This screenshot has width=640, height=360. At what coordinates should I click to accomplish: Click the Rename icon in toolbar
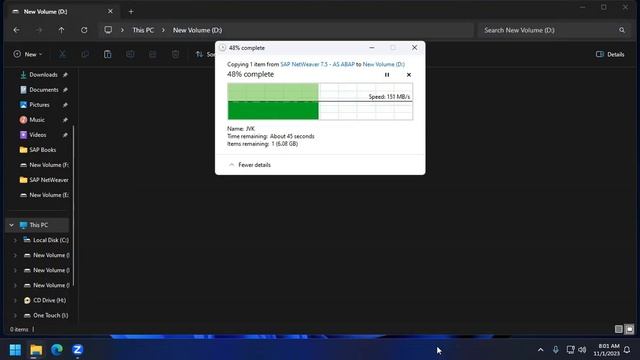(130, 54)
